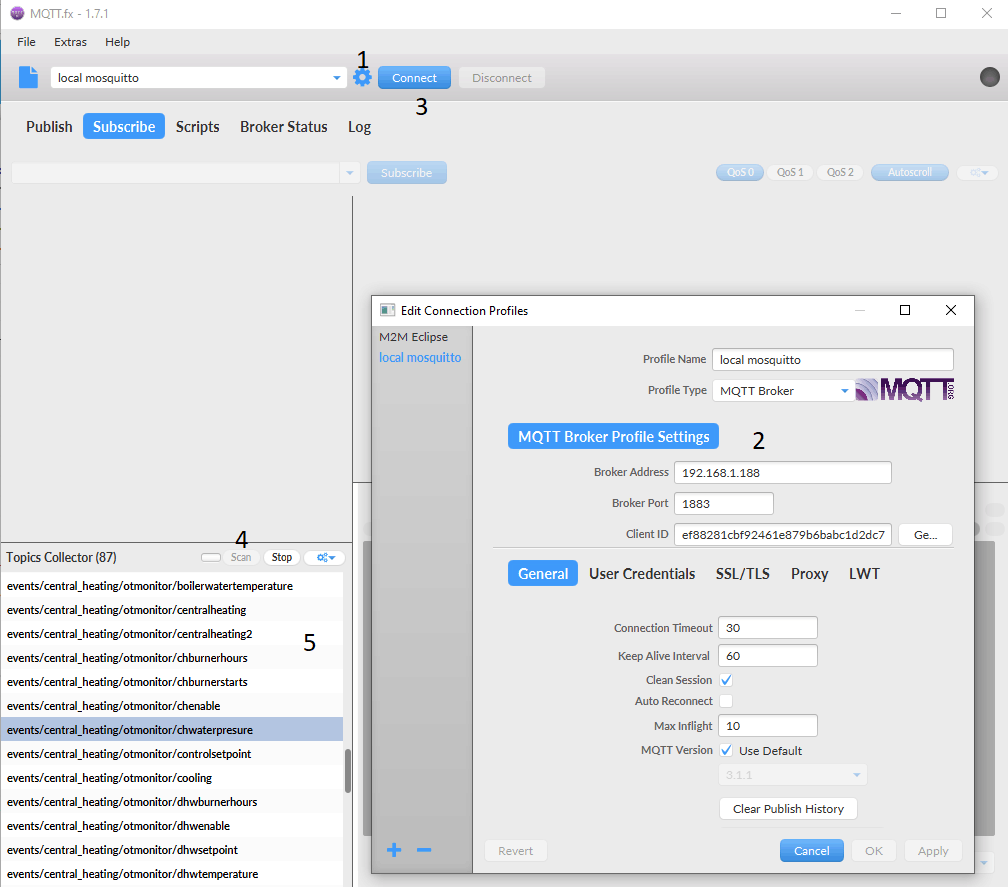Click the Broker Port field

723,503
